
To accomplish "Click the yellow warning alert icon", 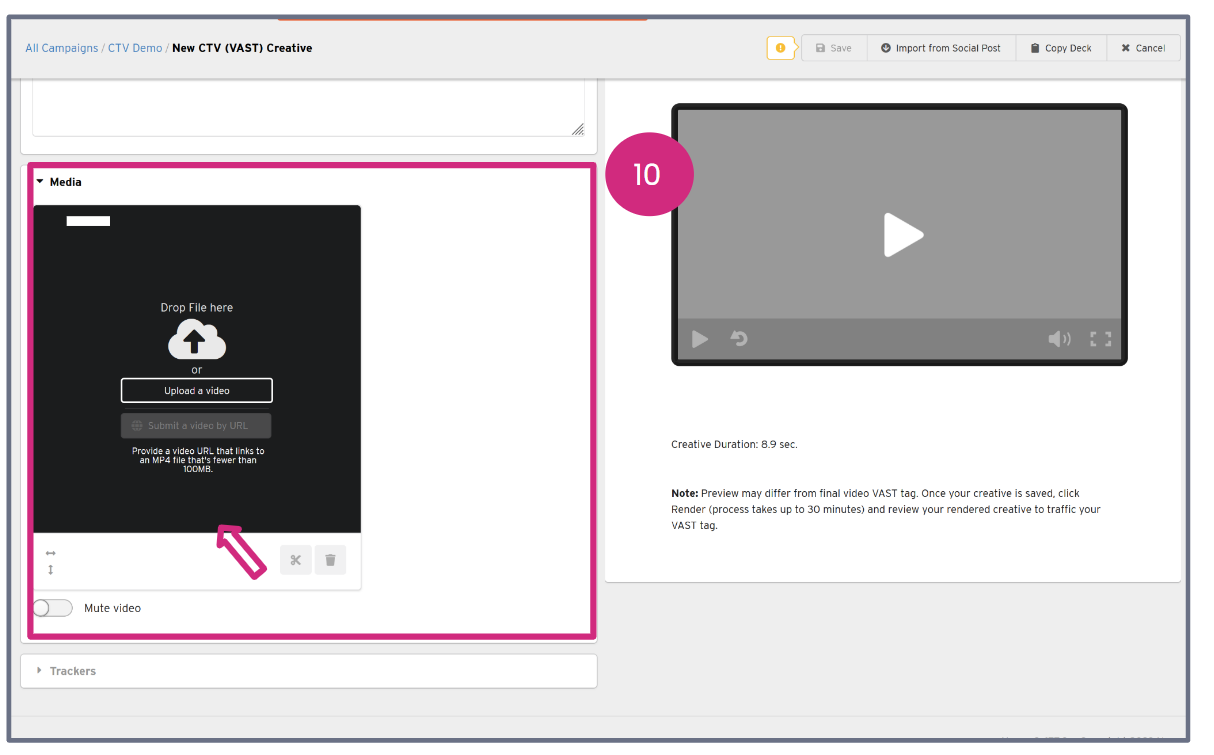I will pyautogui.click(x=780, y=48).
